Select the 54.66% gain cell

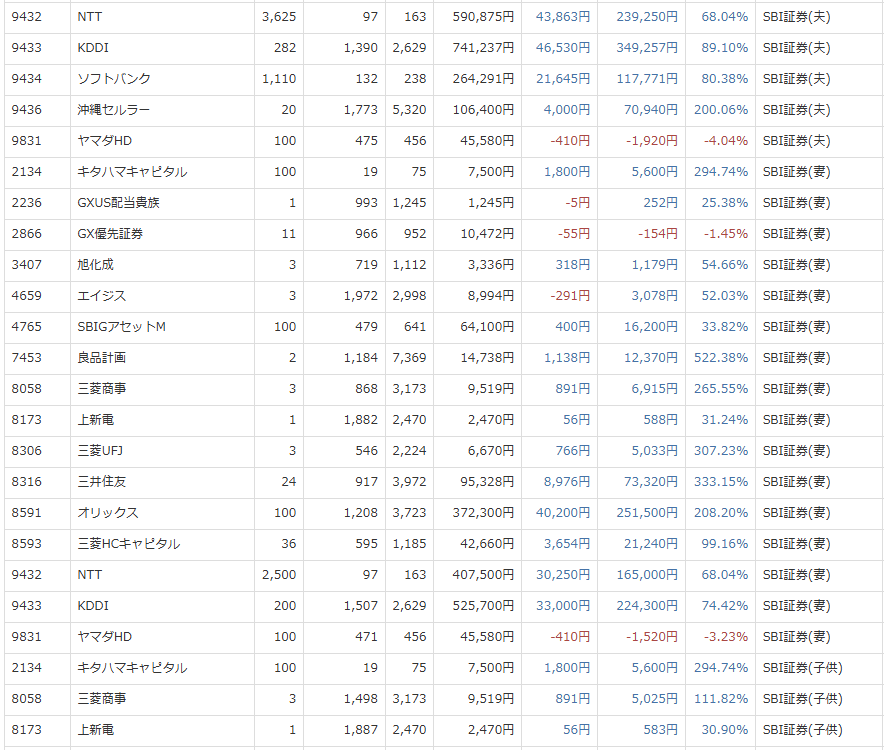(x=724, y=265)
